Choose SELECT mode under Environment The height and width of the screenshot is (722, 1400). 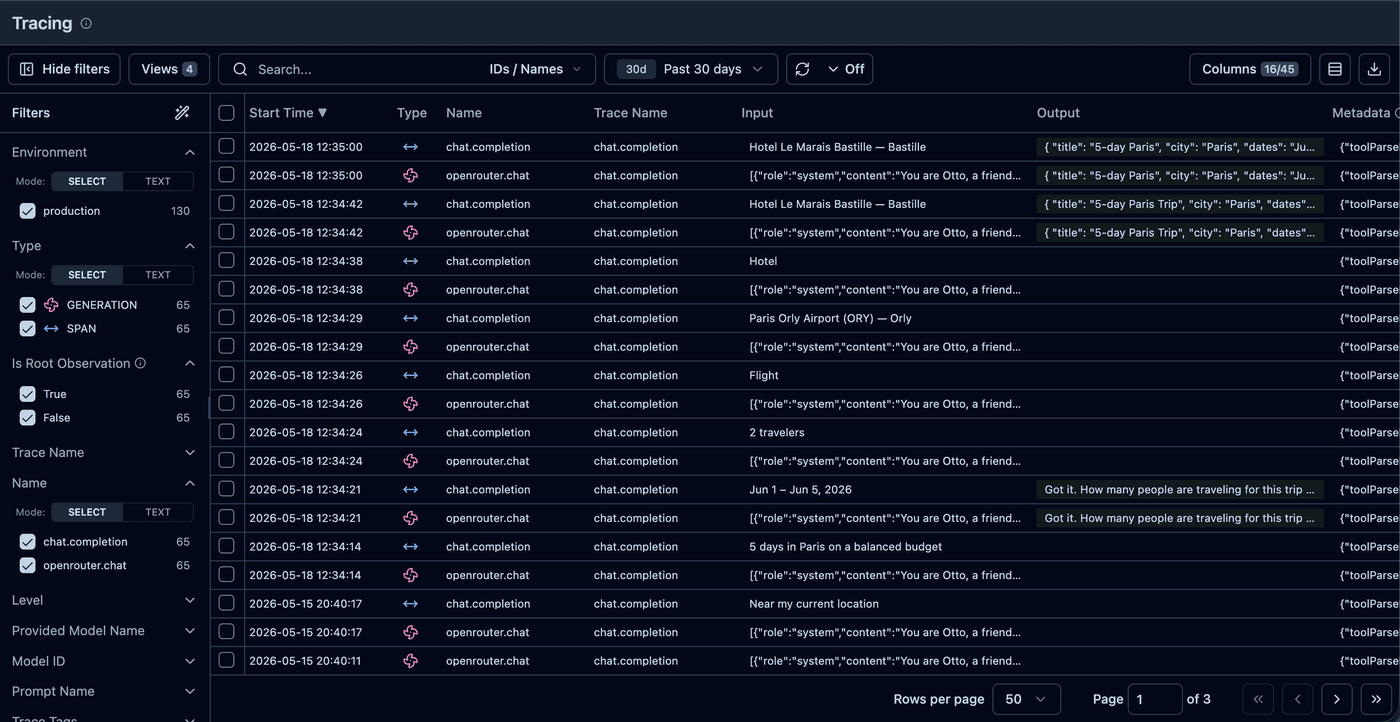[87, 181]
